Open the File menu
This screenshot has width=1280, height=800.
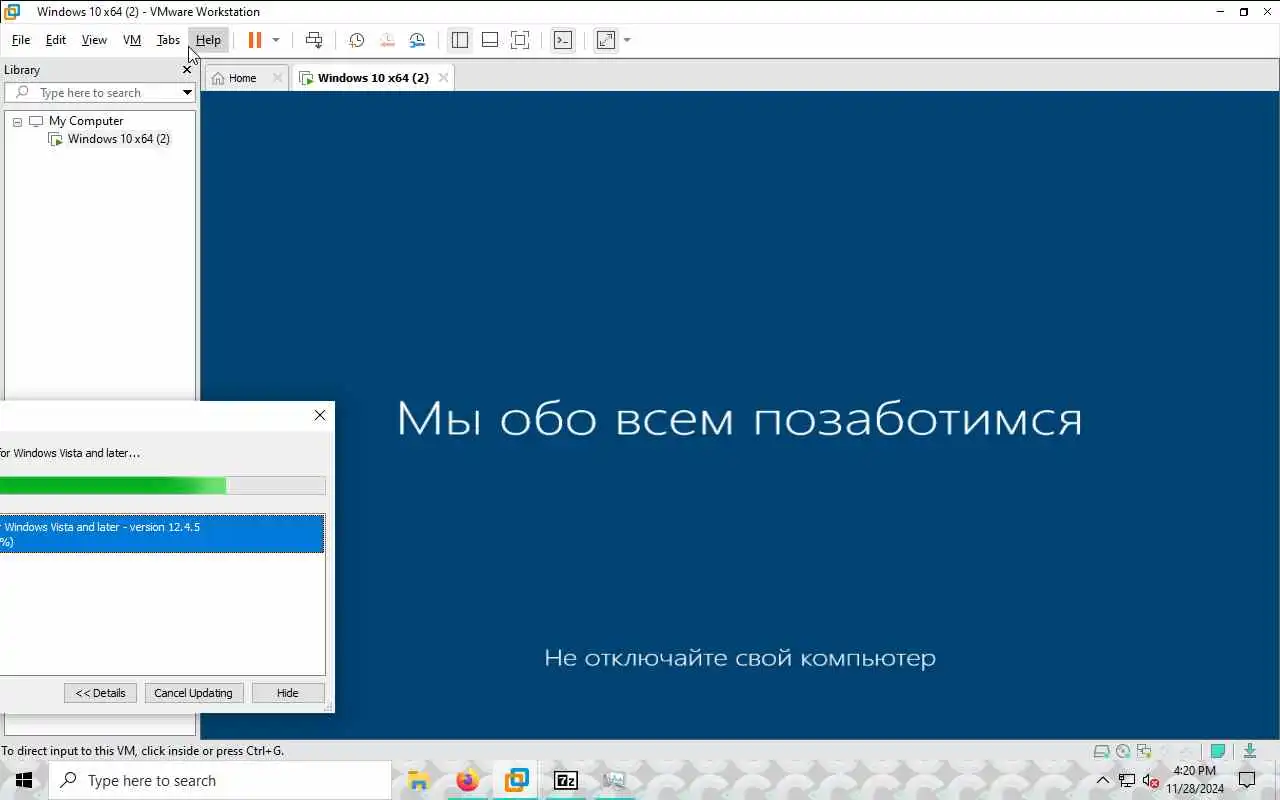tap(21, 40)
